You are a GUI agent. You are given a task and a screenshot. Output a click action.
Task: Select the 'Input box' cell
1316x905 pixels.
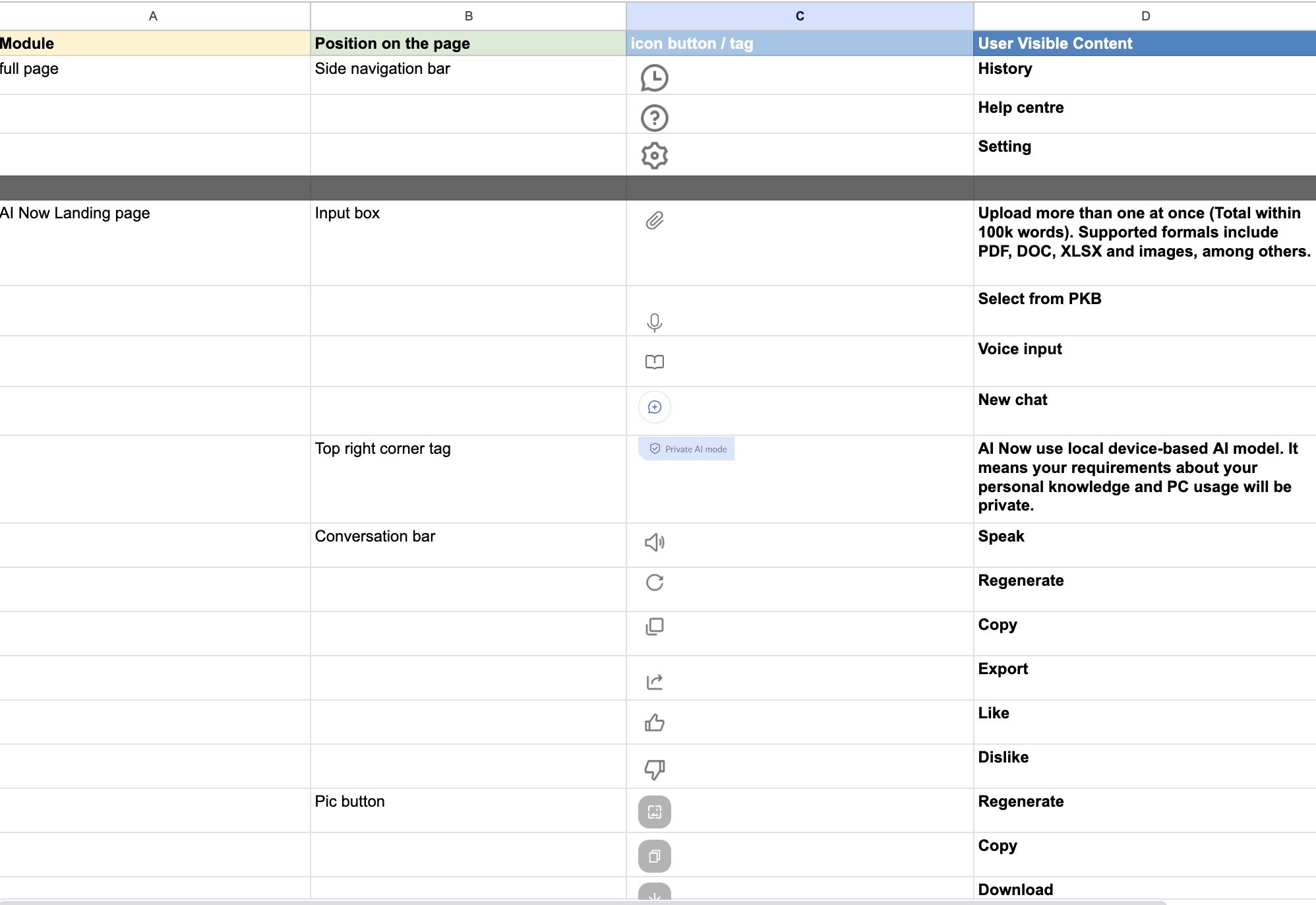pos(468,243)
